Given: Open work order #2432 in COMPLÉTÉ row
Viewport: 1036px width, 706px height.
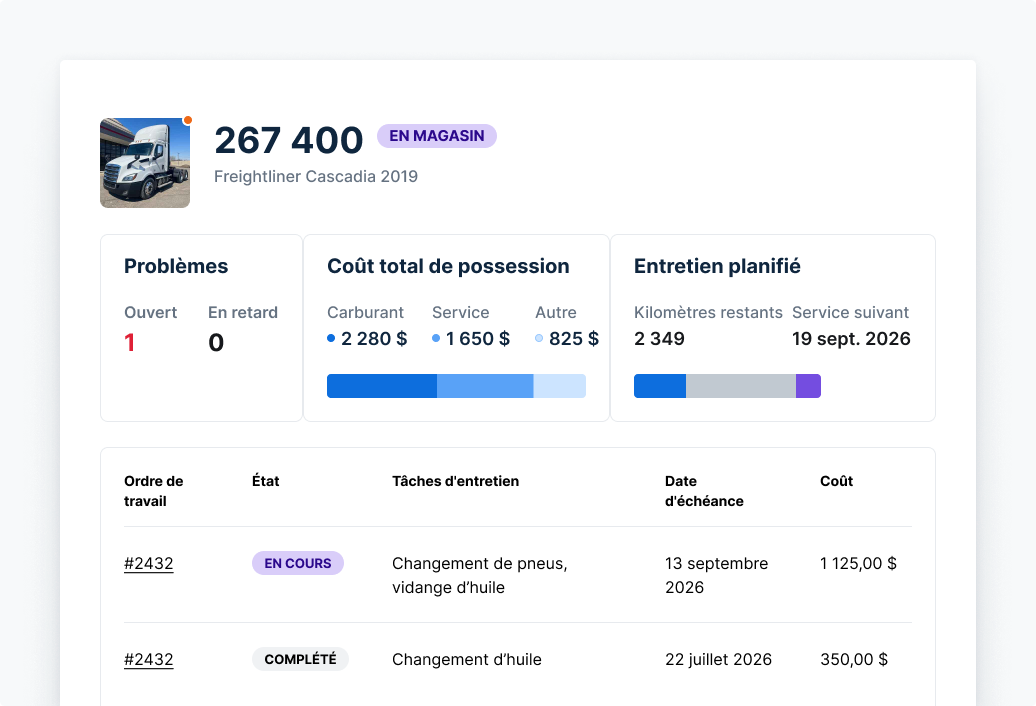Looking at the screenshot, I should click(149, 659).
